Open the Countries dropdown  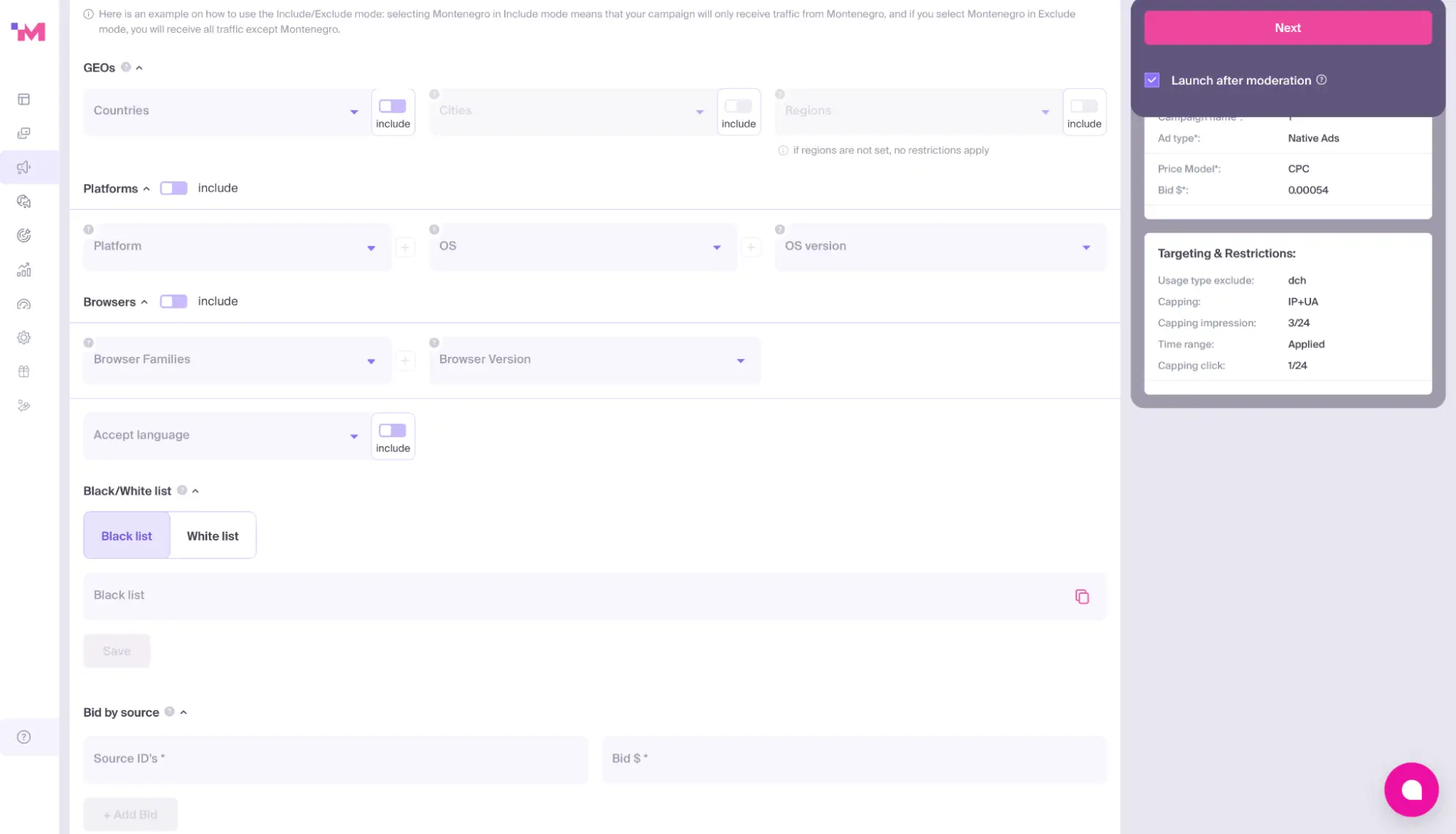(227, 111)
